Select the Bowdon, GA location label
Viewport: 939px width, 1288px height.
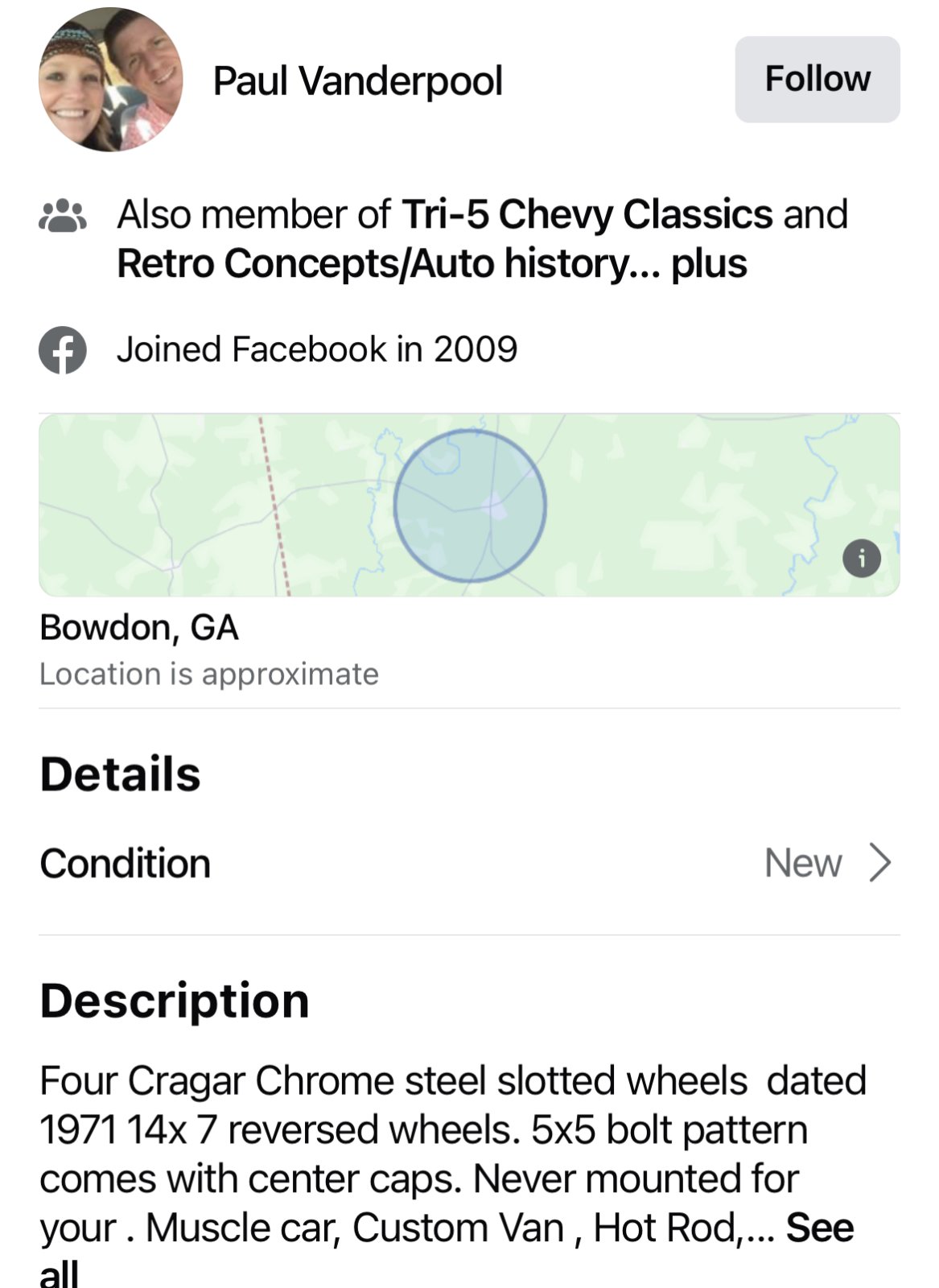point(139,628)
